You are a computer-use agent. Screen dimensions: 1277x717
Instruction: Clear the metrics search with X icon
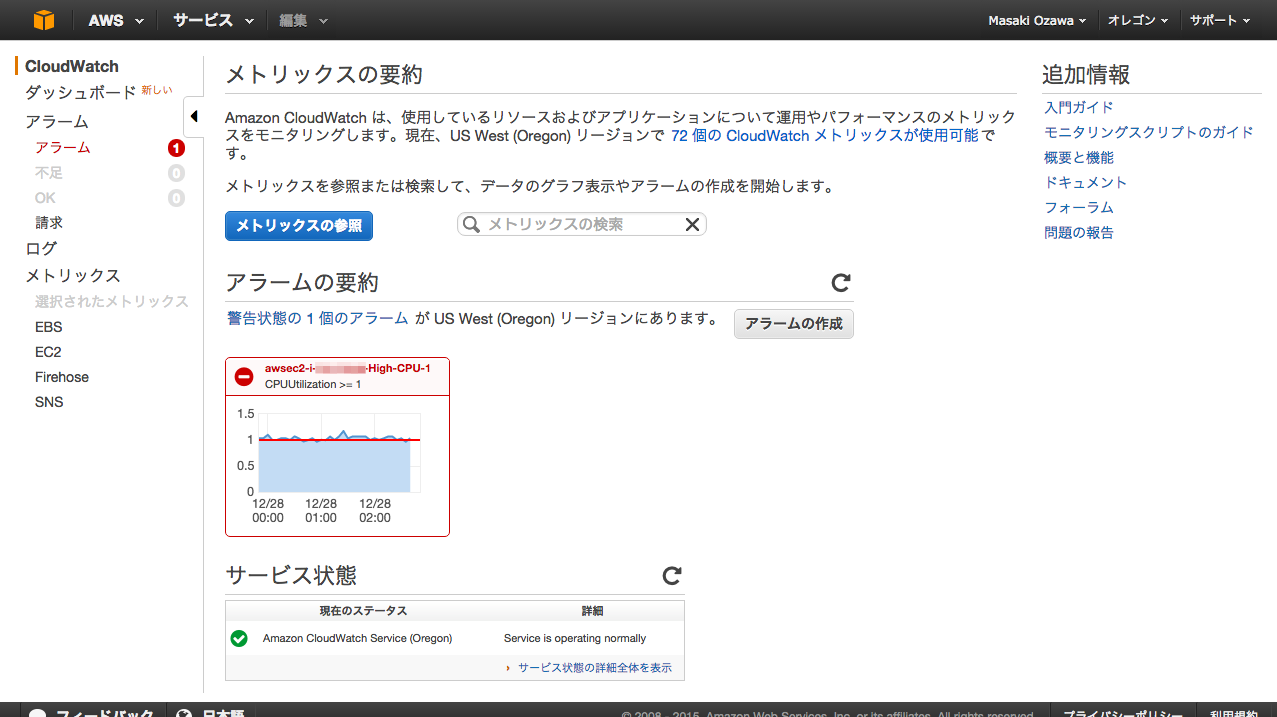[692, 225]
